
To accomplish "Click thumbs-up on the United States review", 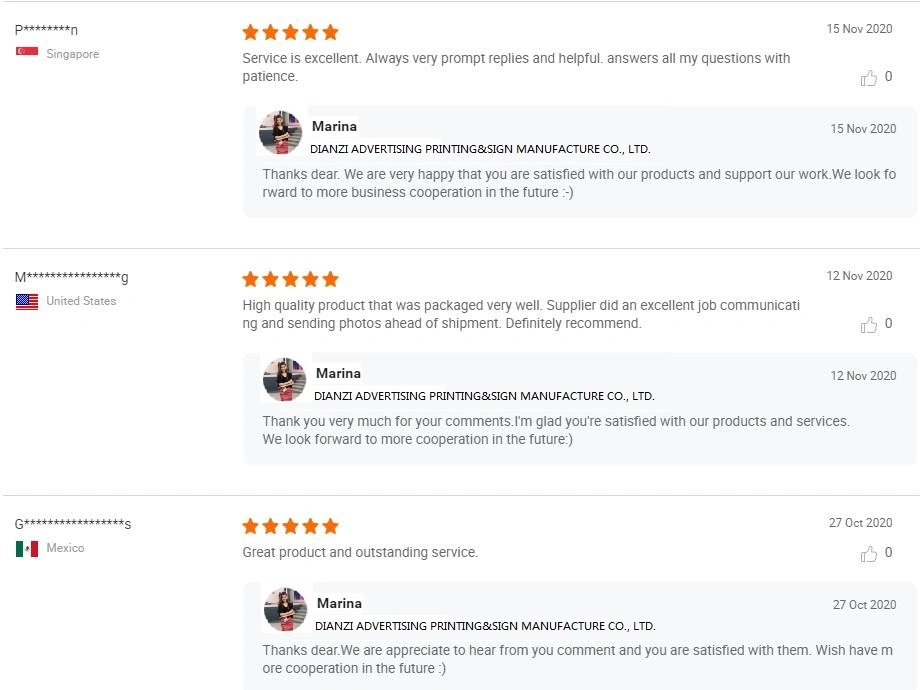I will 869,325.
